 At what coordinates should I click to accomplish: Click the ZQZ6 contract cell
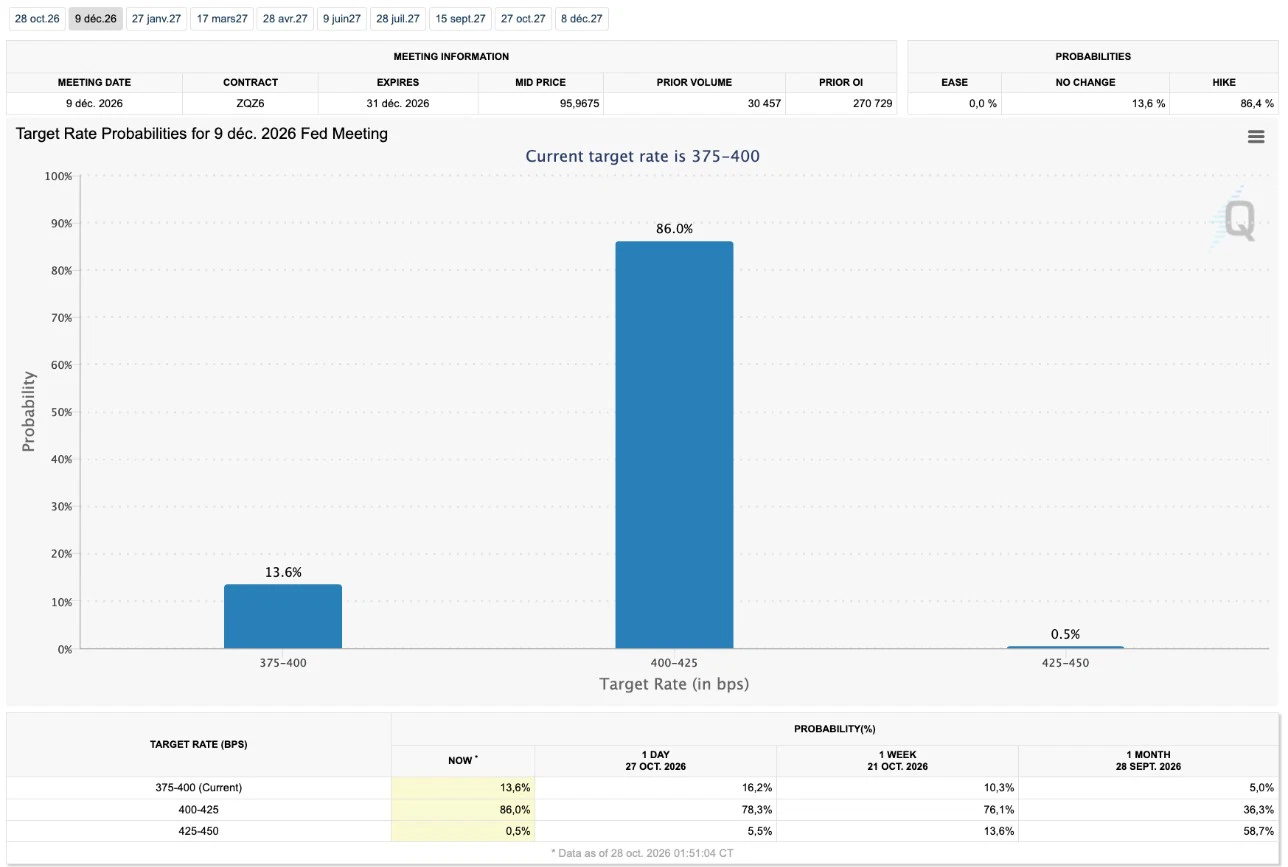(x=250, y=103)
